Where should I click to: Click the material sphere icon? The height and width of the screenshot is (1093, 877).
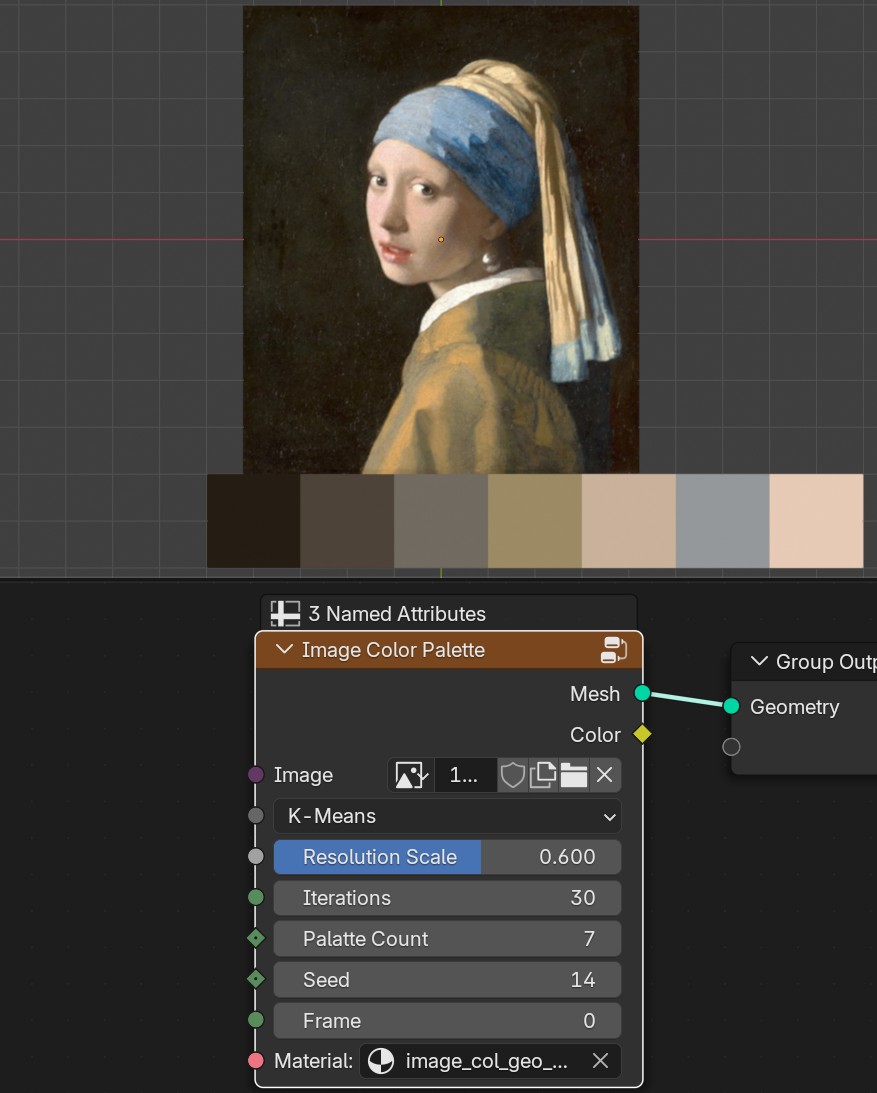(381, 1061)
